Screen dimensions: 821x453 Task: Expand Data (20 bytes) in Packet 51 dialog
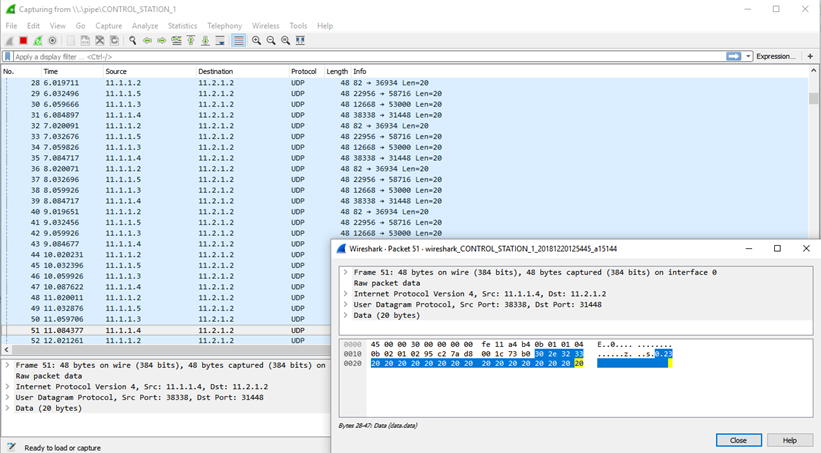(346, 315)
